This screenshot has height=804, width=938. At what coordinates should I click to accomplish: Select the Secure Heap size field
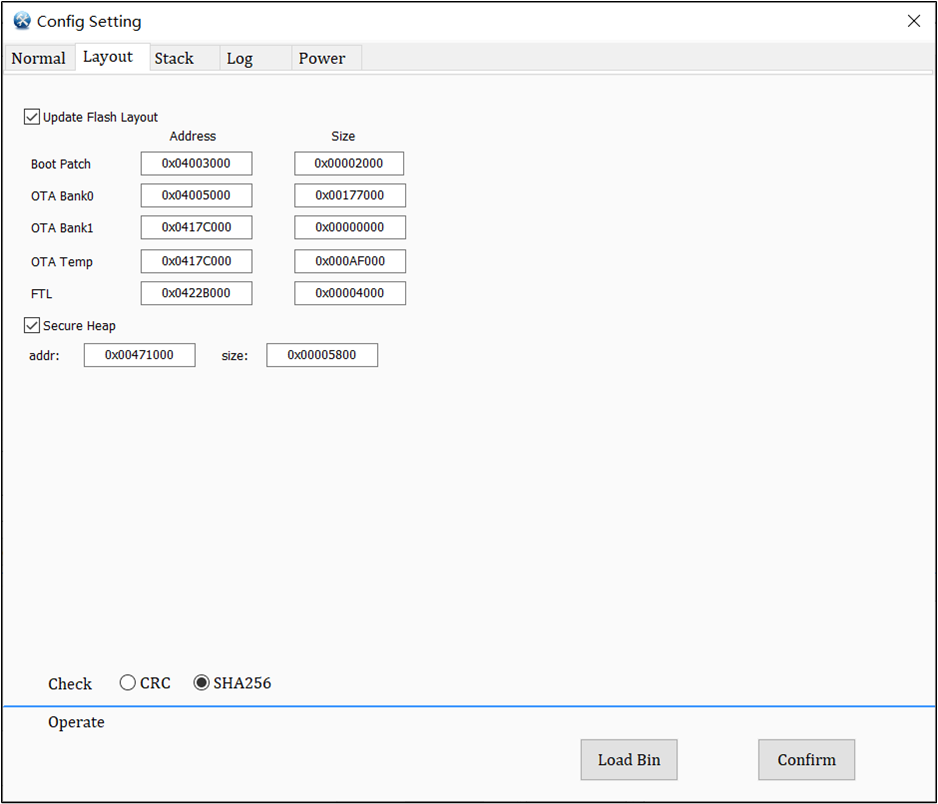(322, 354)
